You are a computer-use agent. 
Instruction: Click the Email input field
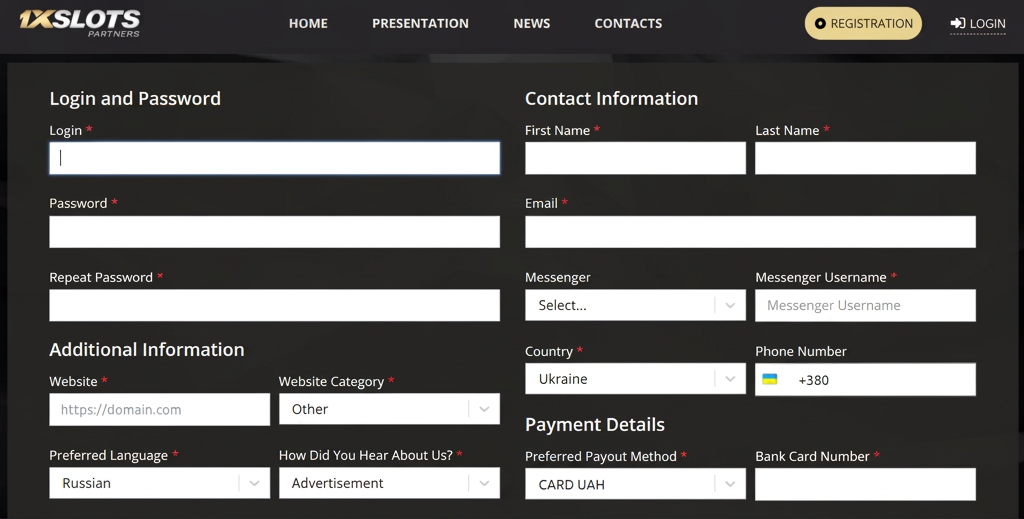point(750,232)
